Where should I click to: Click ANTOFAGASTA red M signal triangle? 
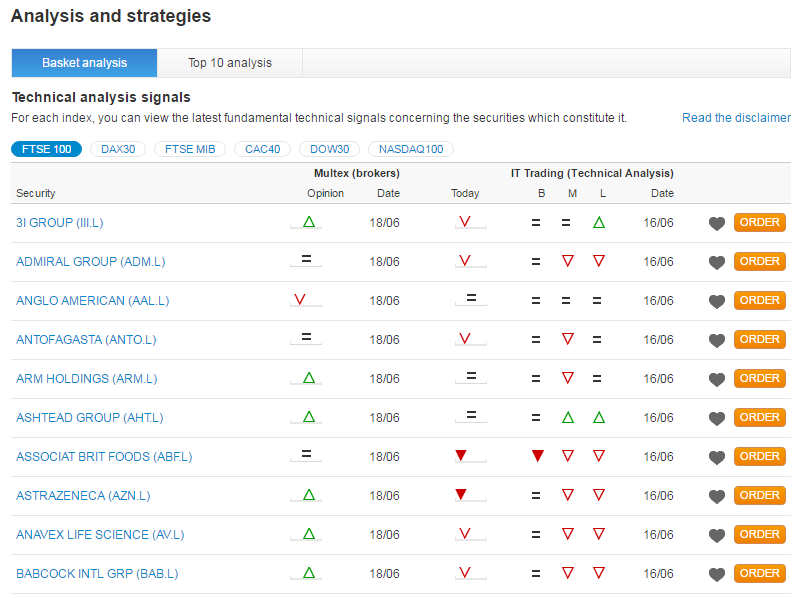(568, 339)
